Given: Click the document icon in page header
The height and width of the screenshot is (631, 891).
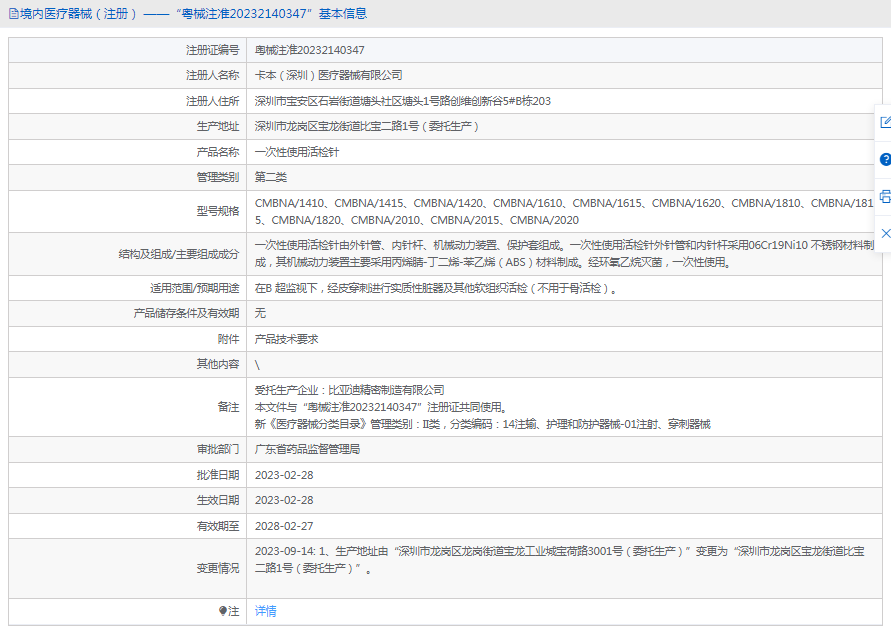Looking at the screenshot, I should click(14, 14).
